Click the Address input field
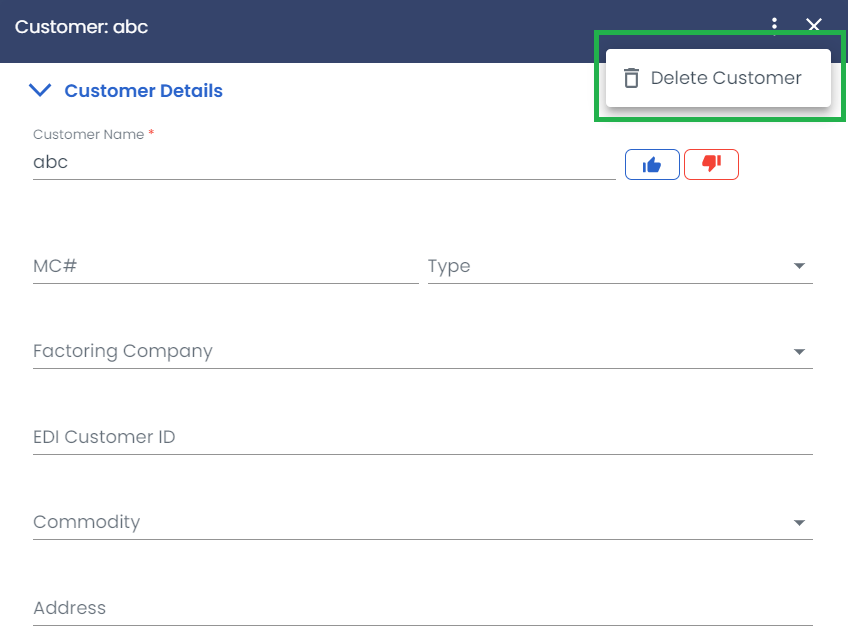The image size is (848, 630). pyautogui.click(x=423, y=608)
